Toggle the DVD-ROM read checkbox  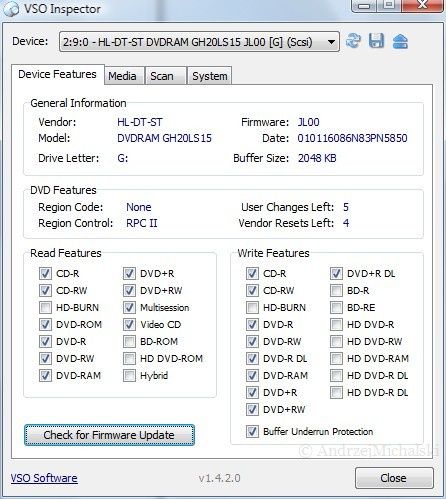[45, 324]
